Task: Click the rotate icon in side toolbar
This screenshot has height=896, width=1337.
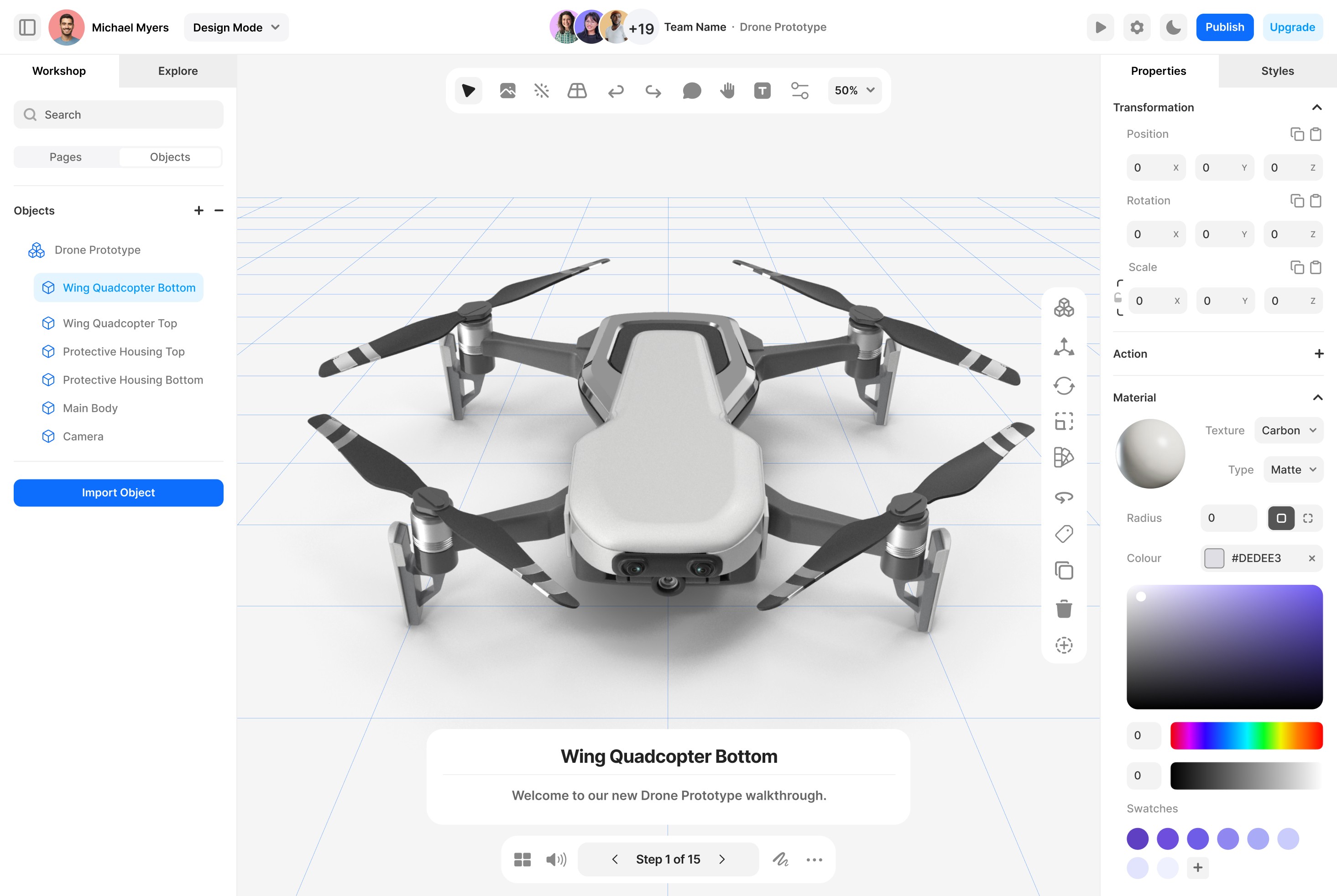Action: (1063, 385)
